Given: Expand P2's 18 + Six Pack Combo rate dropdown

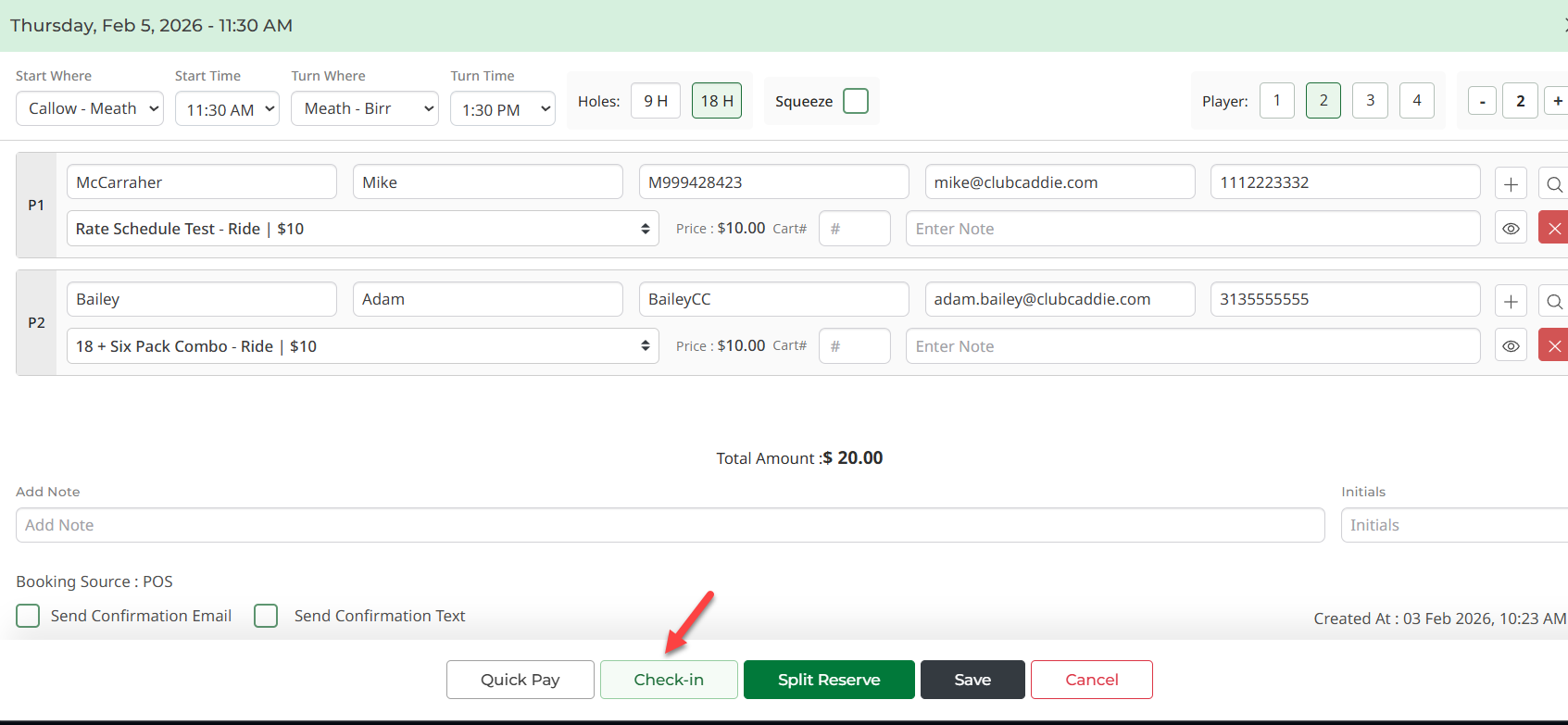Looking at the screenshot, I should (362, 346).
